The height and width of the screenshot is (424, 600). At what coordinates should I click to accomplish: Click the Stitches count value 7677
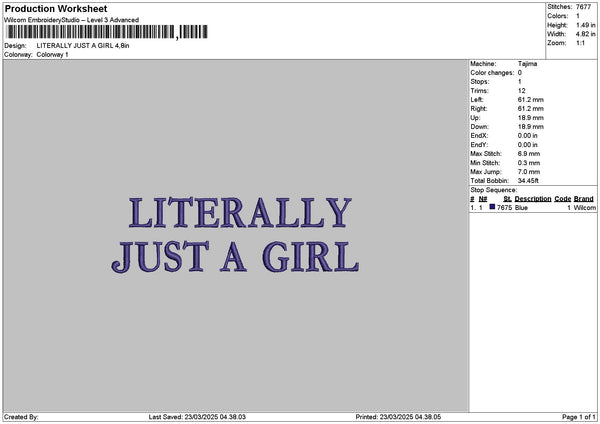pos(584,8)
